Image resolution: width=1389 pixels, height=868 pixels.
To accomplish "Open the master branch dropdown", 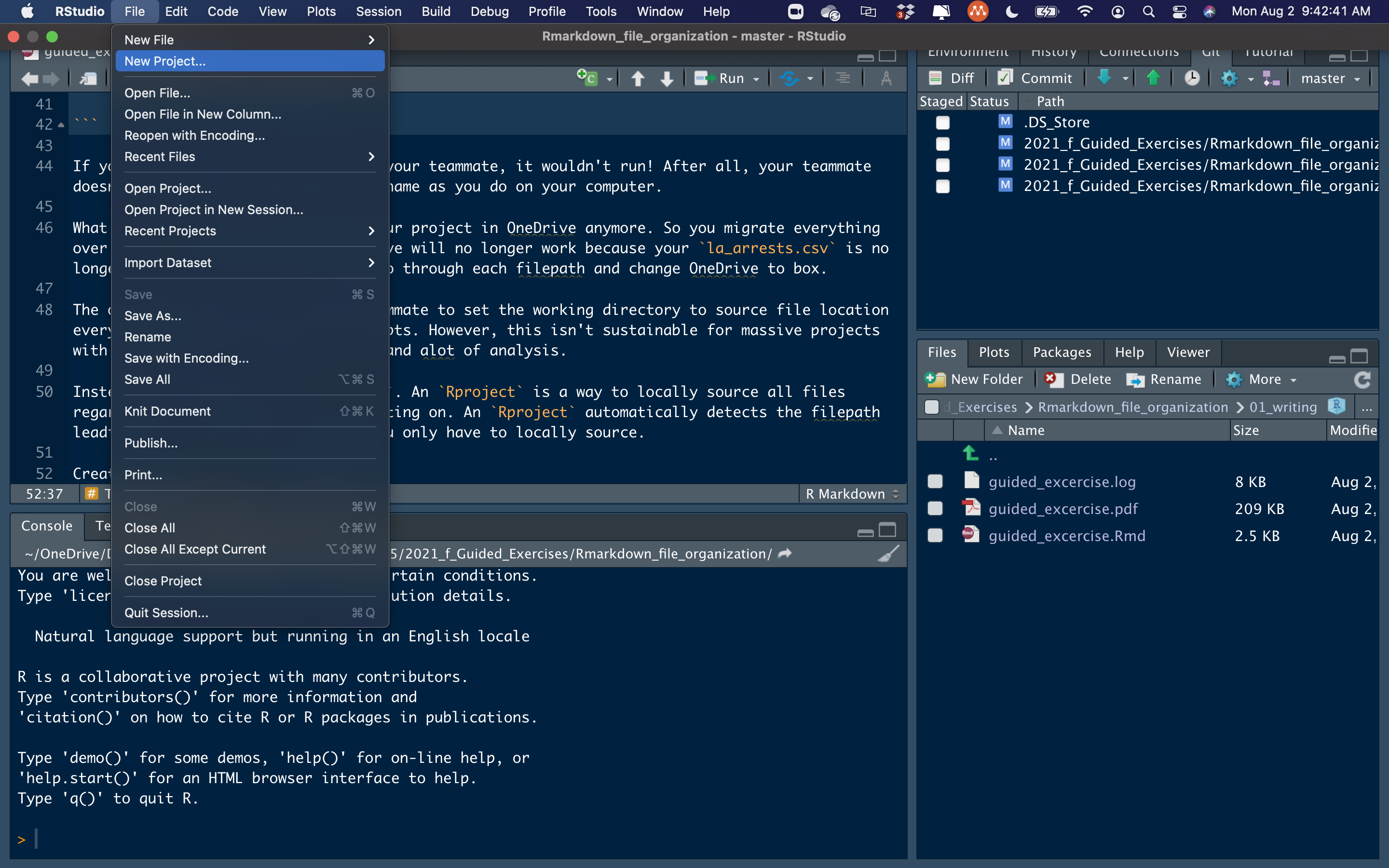I will tap(1330, 79).
